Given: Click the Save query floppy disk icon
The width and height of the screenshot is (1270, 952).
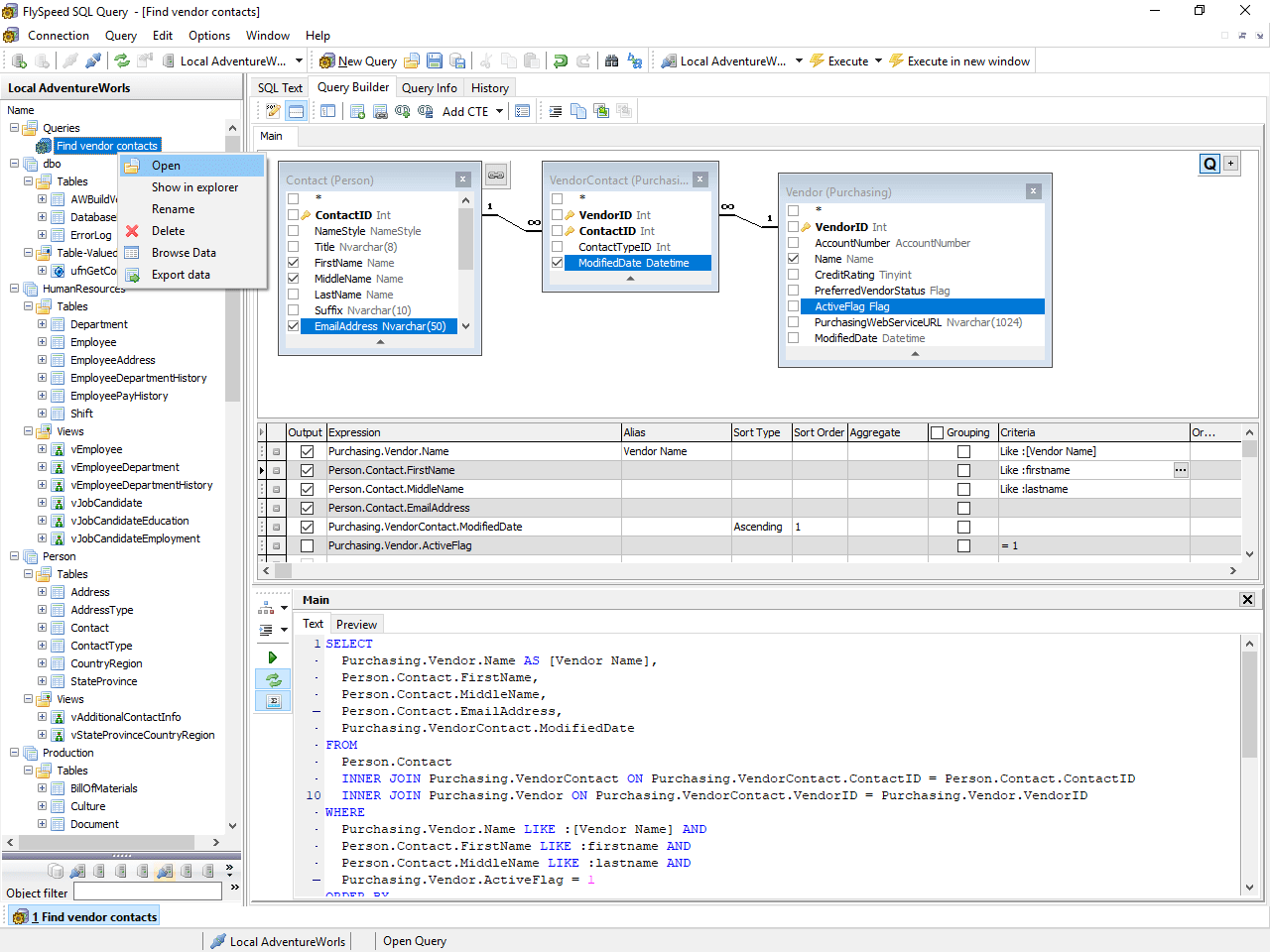Looking at the screenshot, I should pyautogui.click(x=435, y=61).
